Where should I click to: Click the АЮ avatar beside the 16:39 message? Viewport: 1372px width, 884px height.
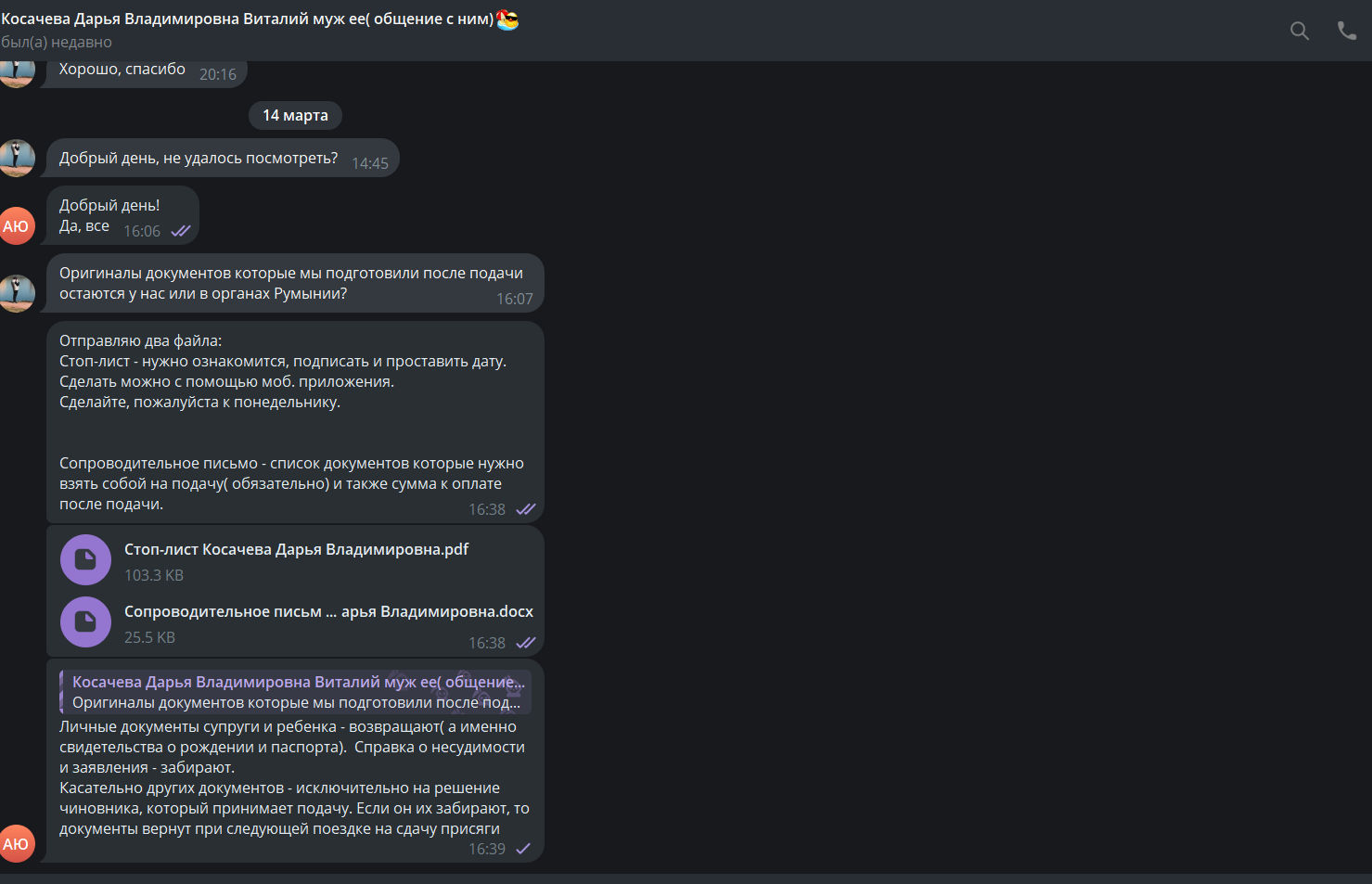16,843
